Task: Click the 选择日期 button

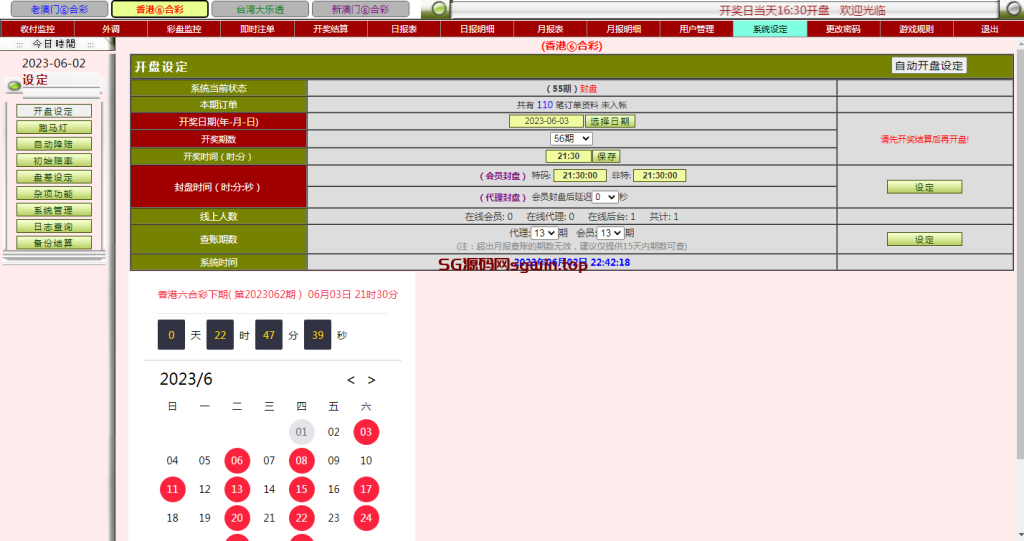Action: pos(610,121)
